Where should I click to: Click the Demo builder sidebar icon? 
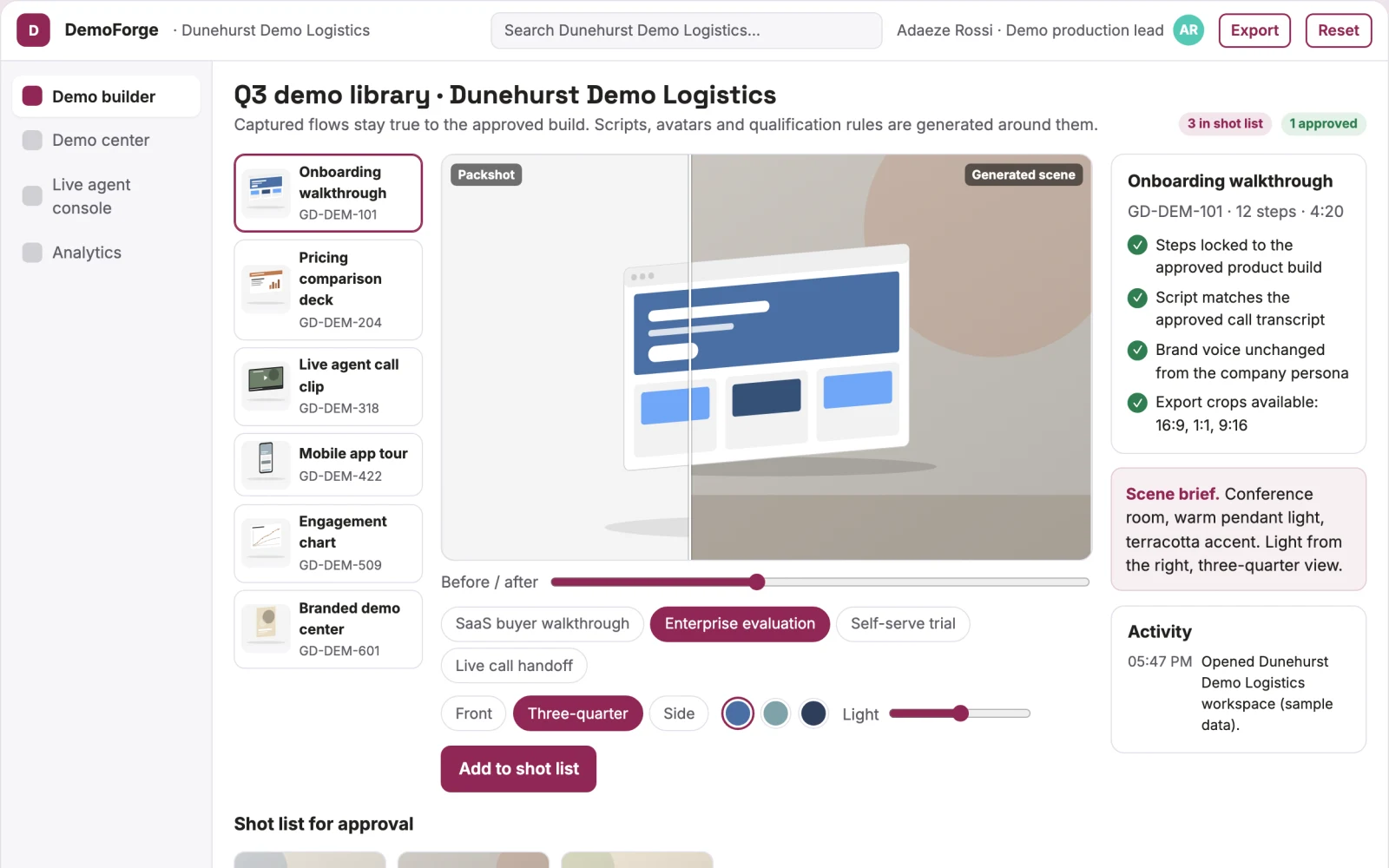click(32, 96)
